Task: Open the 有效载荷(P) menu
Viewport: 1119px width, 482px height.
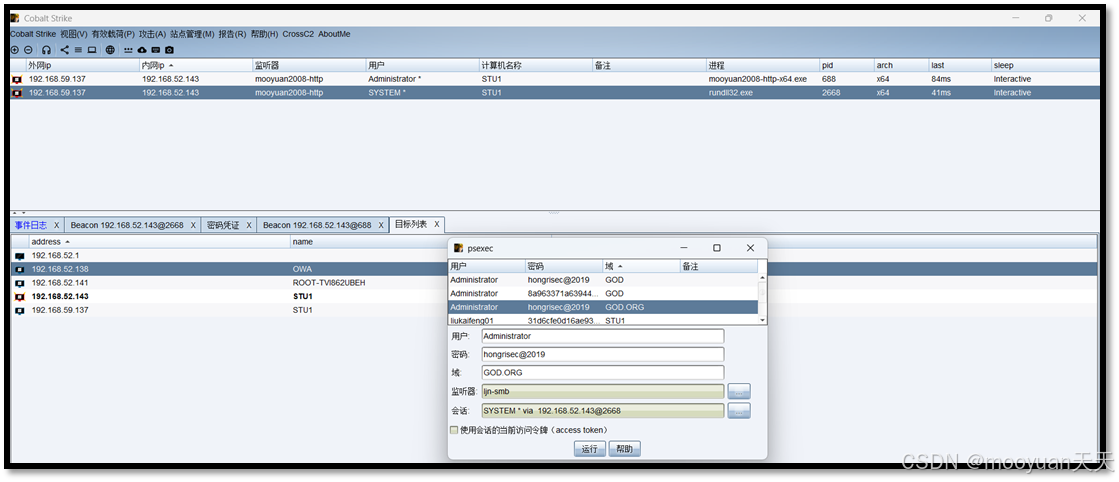Action: (113, 34)
